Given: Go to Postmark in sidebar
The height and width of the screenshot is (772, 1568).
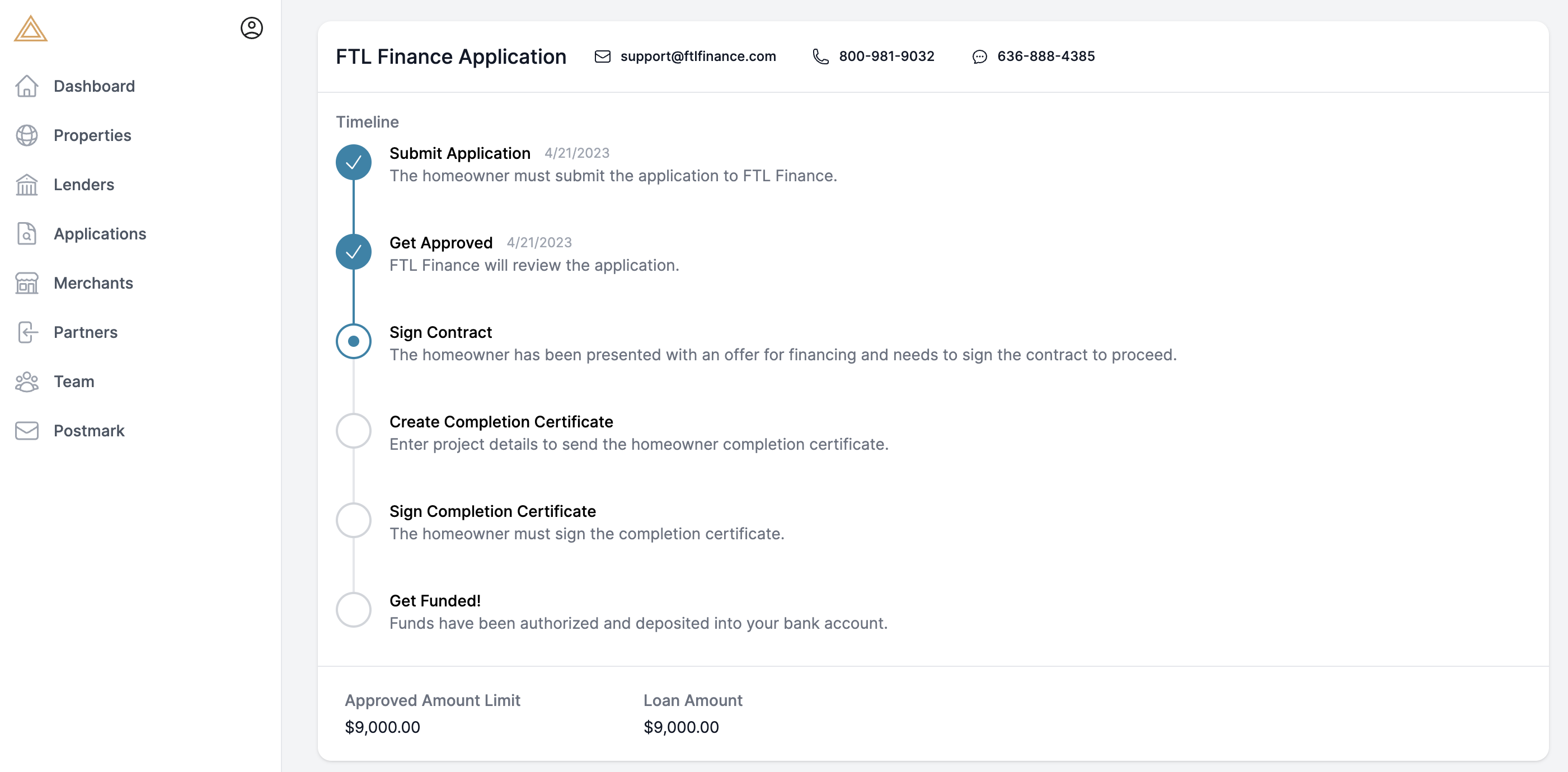Looking at the screenshot, I should click(89, 431).
